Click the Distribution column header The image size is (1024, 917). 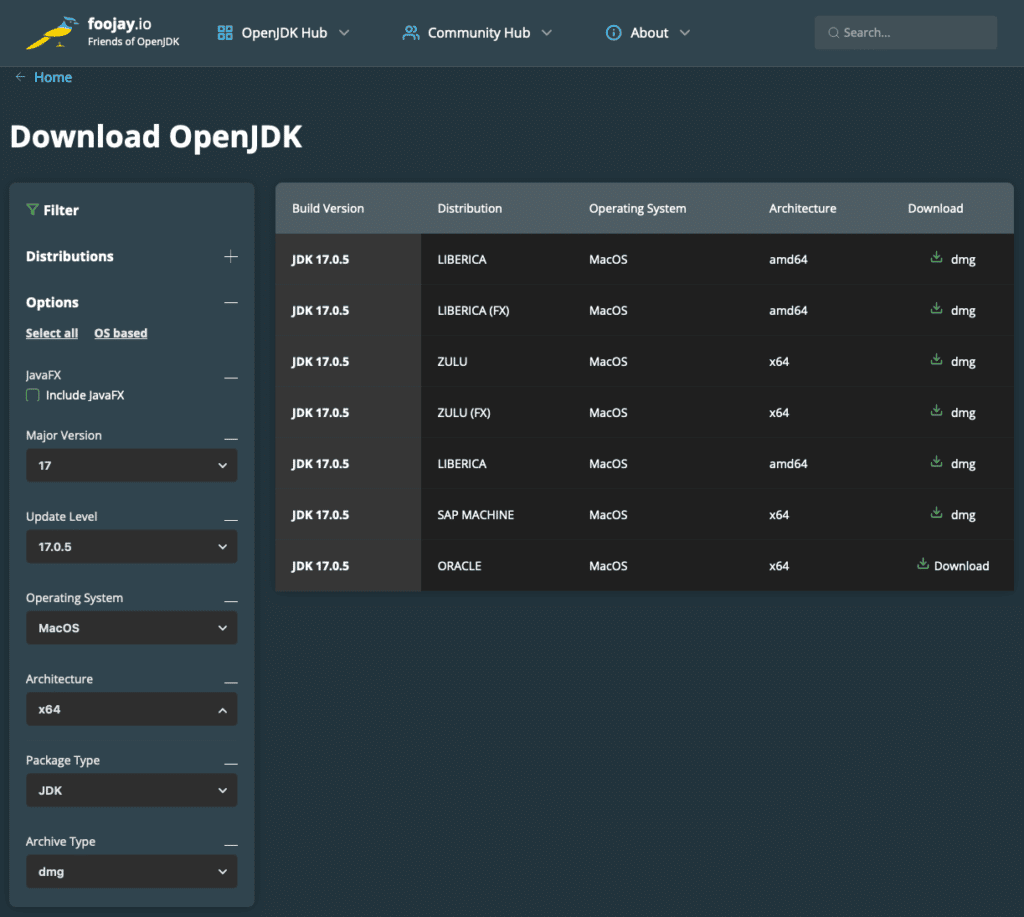pyautogui.click(x=470, y=208)
